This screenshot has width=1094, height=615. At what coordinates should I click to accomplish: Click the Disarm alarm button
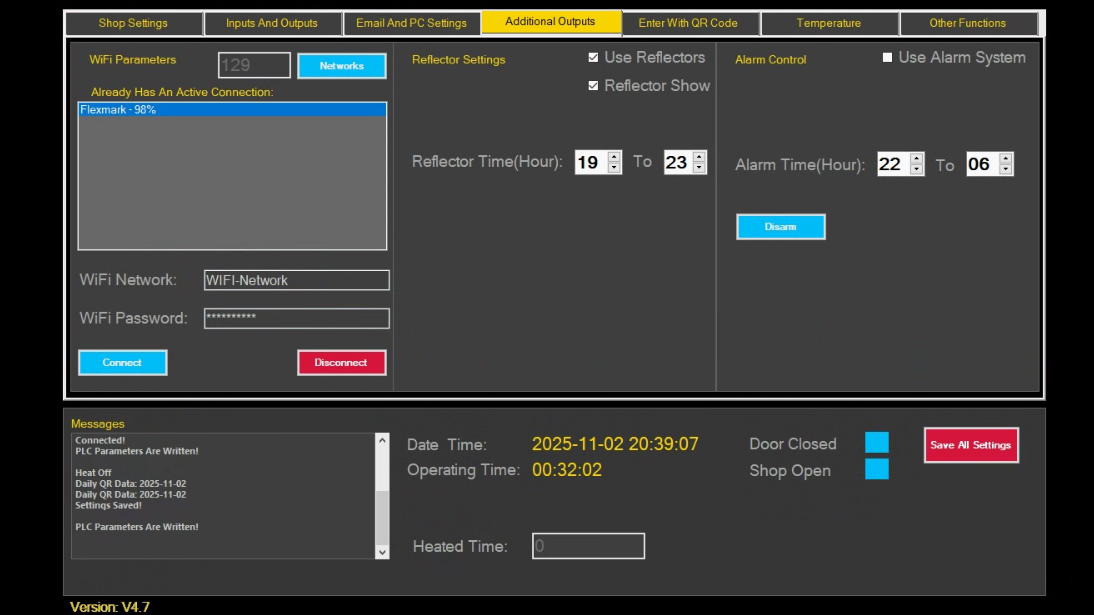tap(781, 227)
